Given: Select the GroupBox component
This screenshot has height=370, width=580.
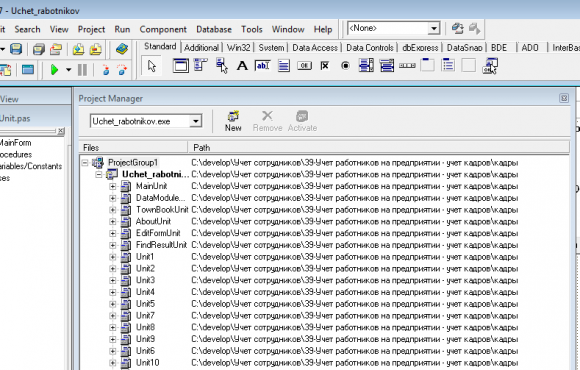Looking at the screenshot, I should coord(427,65).
